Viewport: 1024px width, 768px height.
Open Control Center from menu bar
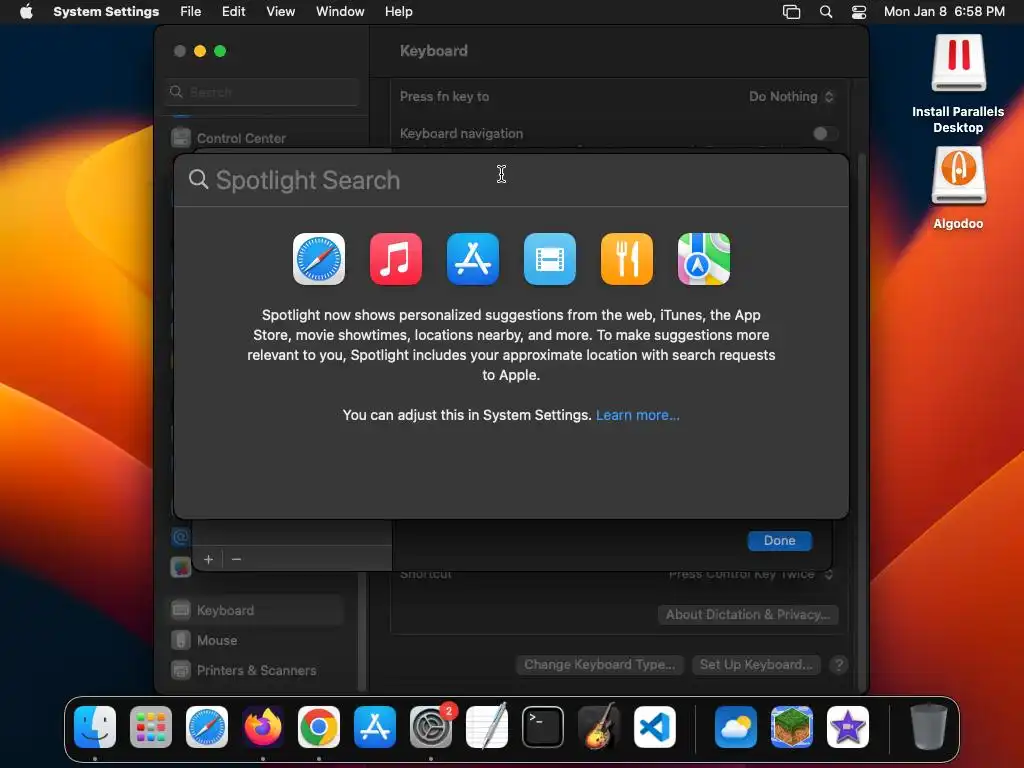tap(859, 12)
